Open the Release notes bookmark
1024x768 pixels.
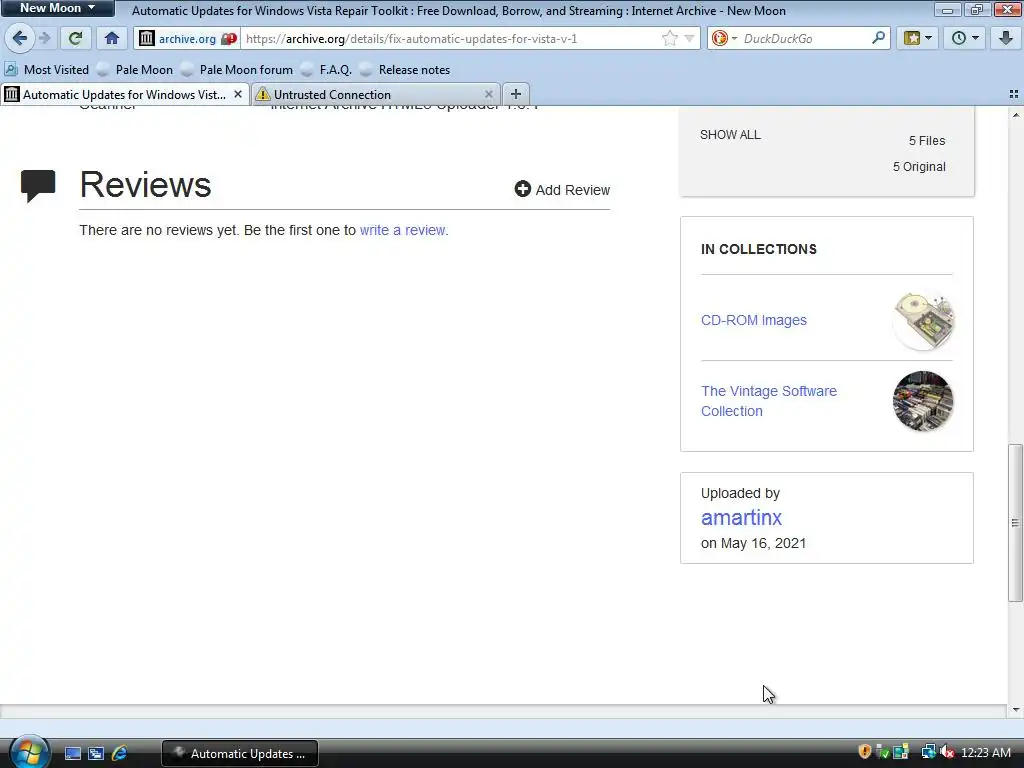tap(405, 69)
